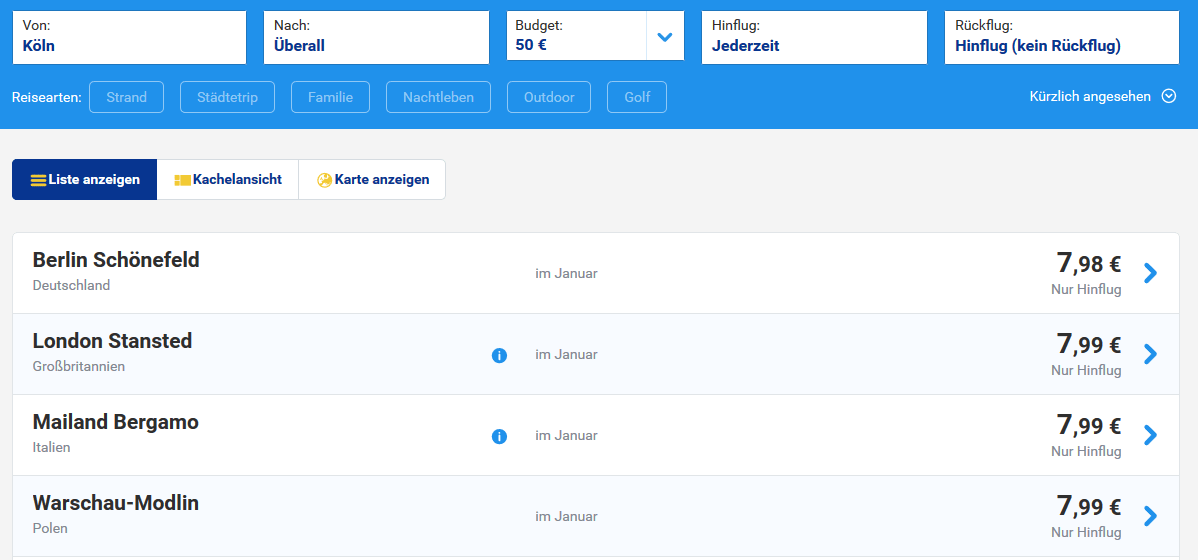This screenshot has height=560, width=1198.
Task: Click the Reisearten label
Action: [x=47, y=97]
